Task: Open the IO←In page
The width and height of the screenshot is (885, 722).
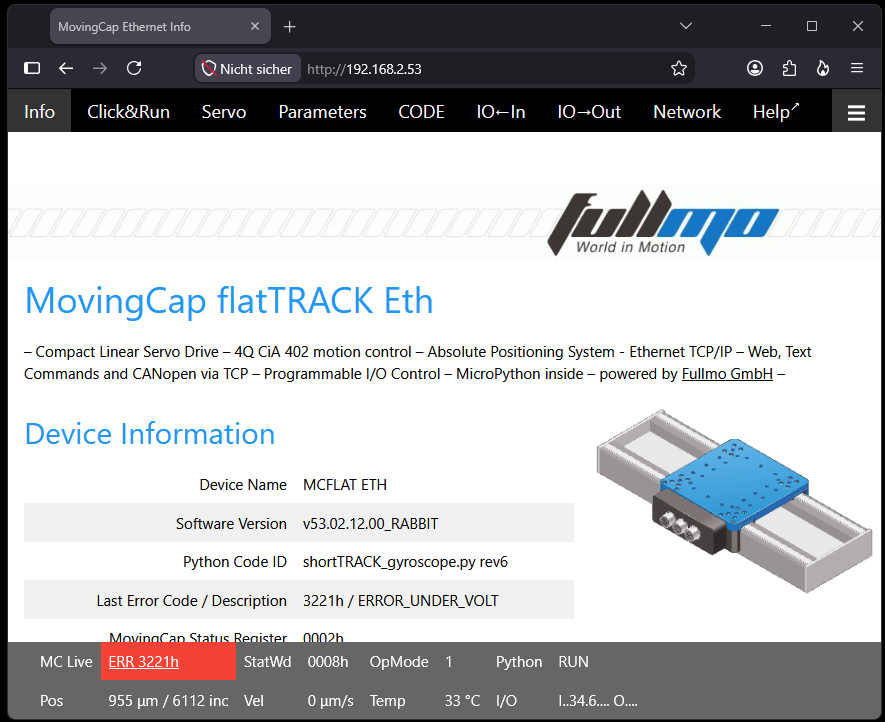Action: pos(501,112)
